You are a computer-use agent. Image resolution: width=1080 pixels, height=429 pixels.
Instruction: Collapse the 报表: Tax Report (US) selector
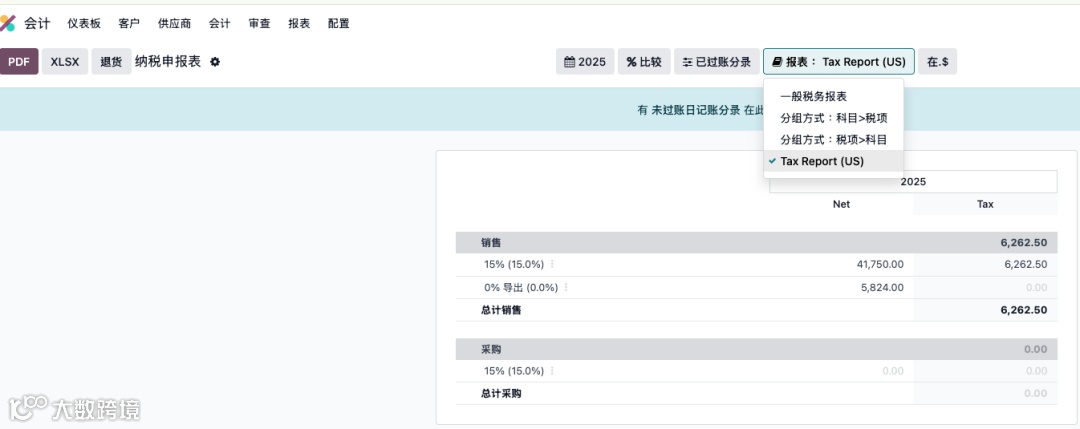pos(838,62)
